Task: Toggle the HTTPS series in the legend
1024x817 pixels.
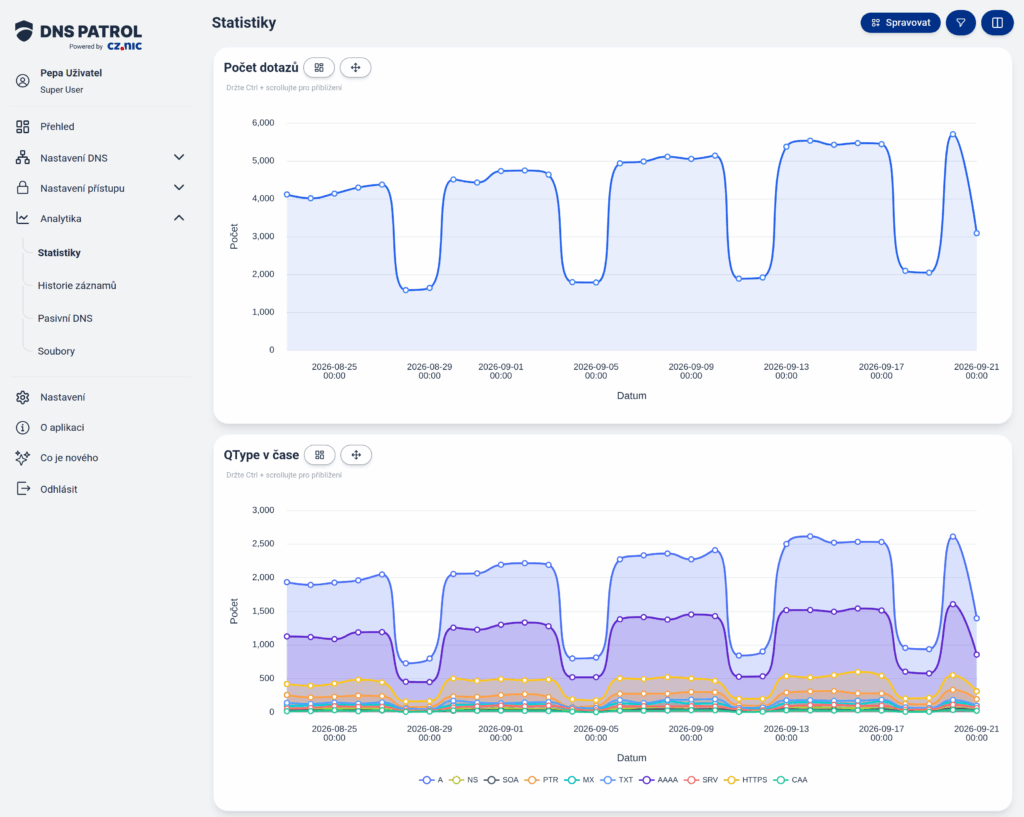Action: (x=745, y=780)
